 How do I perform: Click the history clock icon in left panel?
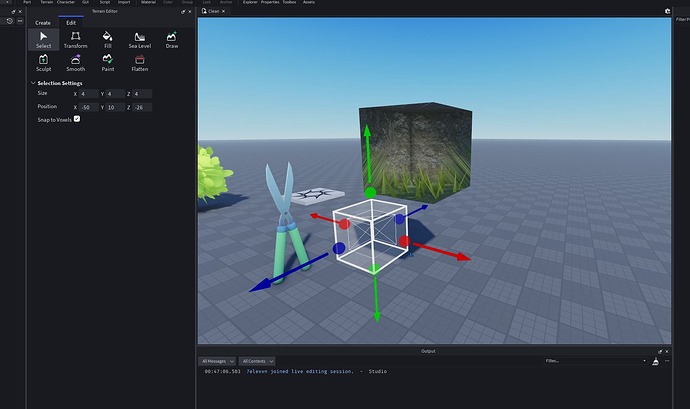[9, 21]
